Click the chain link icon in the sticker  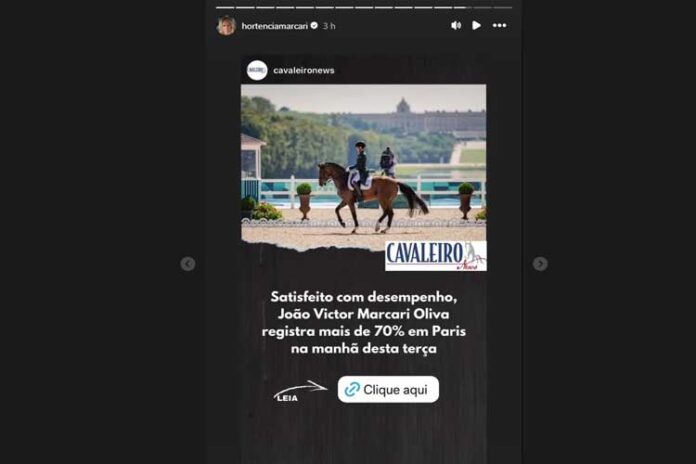(352, 389)
